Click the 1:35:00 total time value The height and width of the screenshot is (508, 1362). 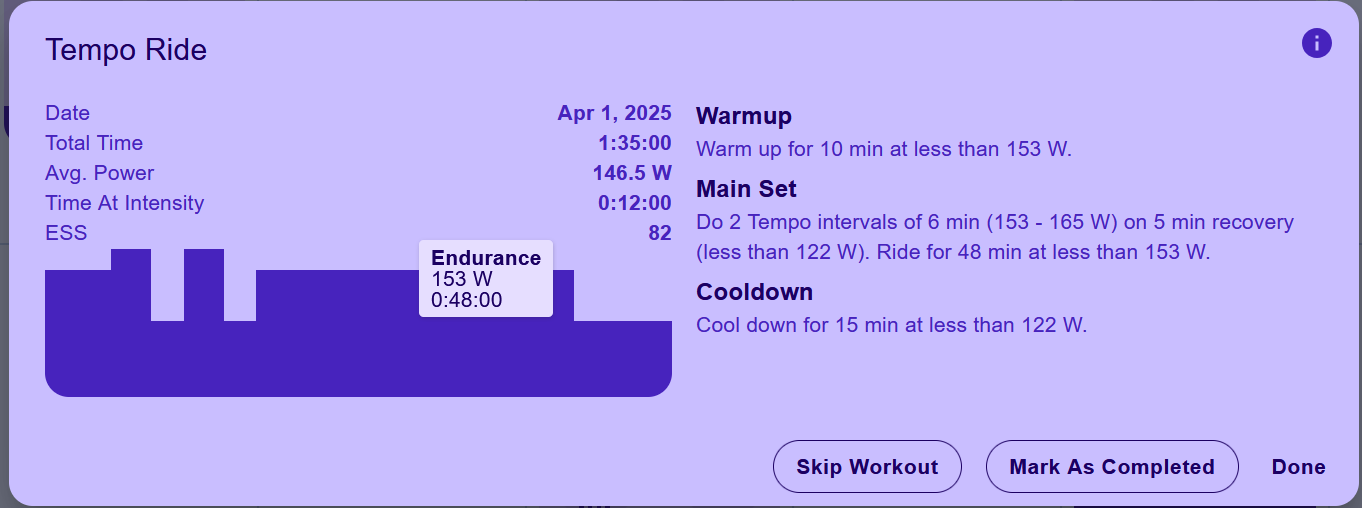(635, 143)
